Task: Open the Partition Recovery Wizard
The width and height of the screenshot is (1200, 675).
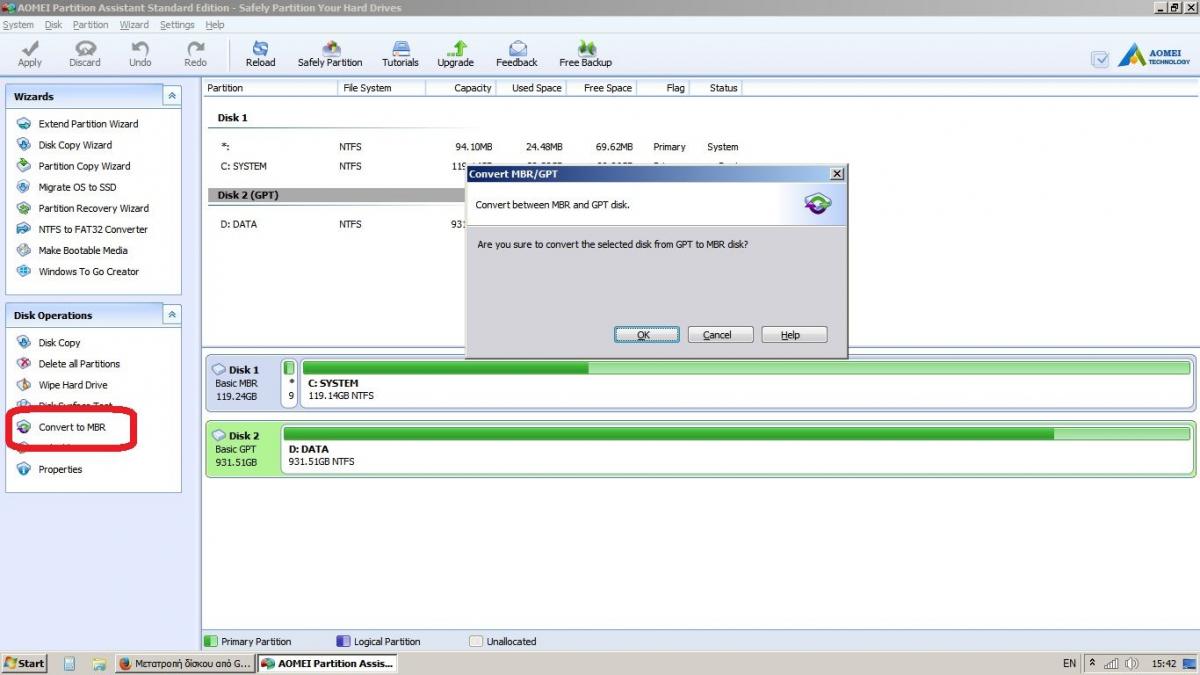Action: pyautogui.click(x=83, y=208)
